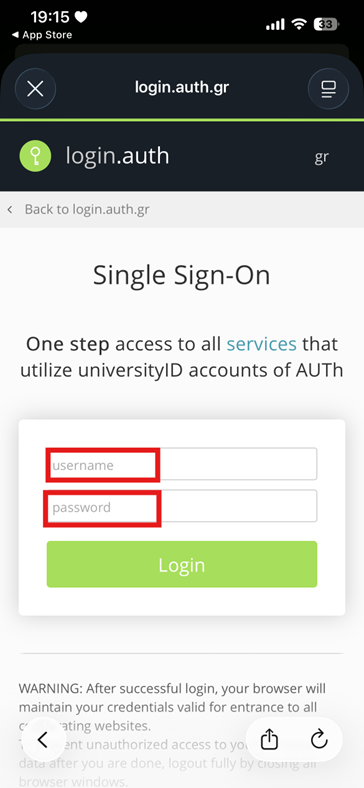Tap the green key logo icon
The image size is (364, 788).
pyautogui.click(x=35, y=156)
